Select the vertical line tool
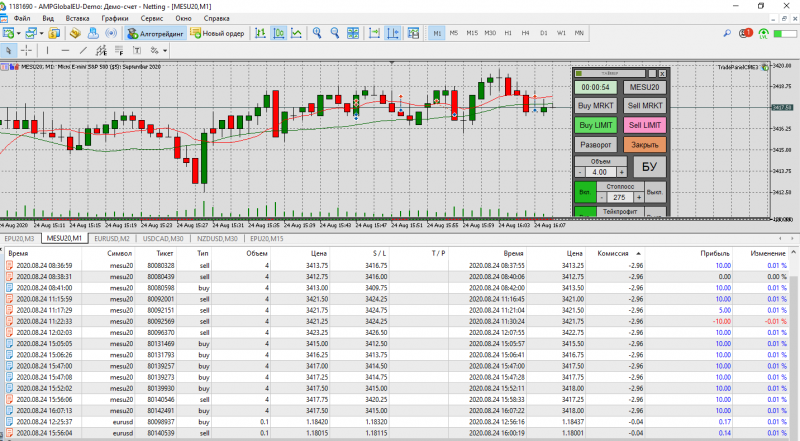800x441 pixels. (x=47, y=51)
